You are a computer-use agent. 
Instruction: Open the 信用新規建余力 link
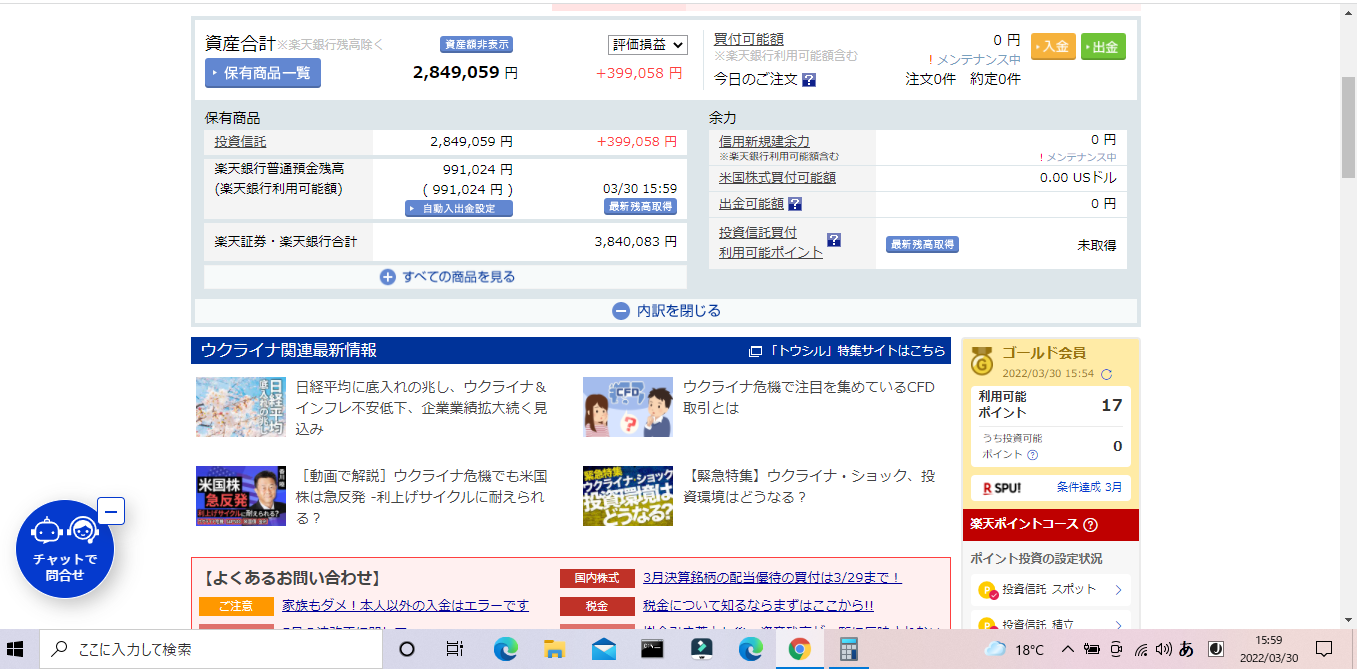tap(764, 142)
